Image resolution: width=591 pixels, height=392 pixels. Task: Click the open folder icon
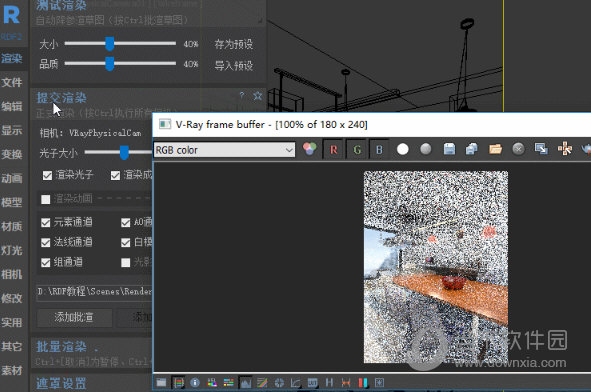pyautogui.click(x=495, y=150)
